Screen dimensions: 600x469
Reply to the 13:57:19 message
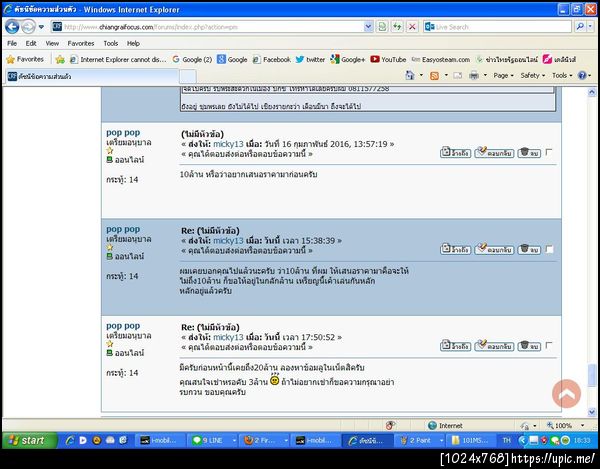coord(494,152)
